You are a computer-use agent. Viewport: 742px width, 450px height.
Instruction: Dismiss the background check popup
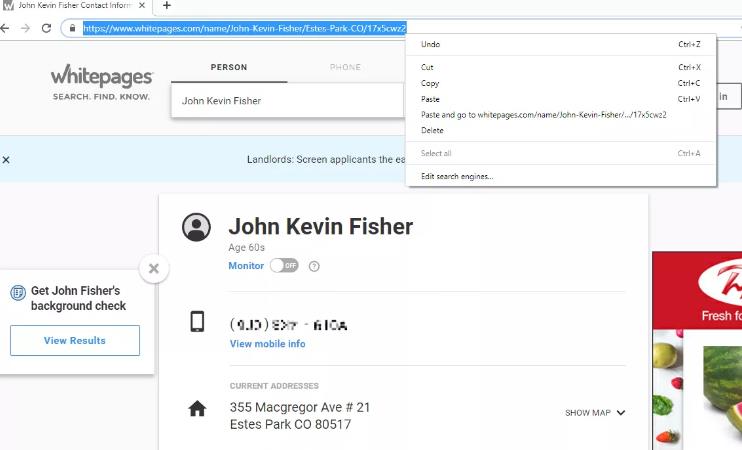(x=154, y=268)
